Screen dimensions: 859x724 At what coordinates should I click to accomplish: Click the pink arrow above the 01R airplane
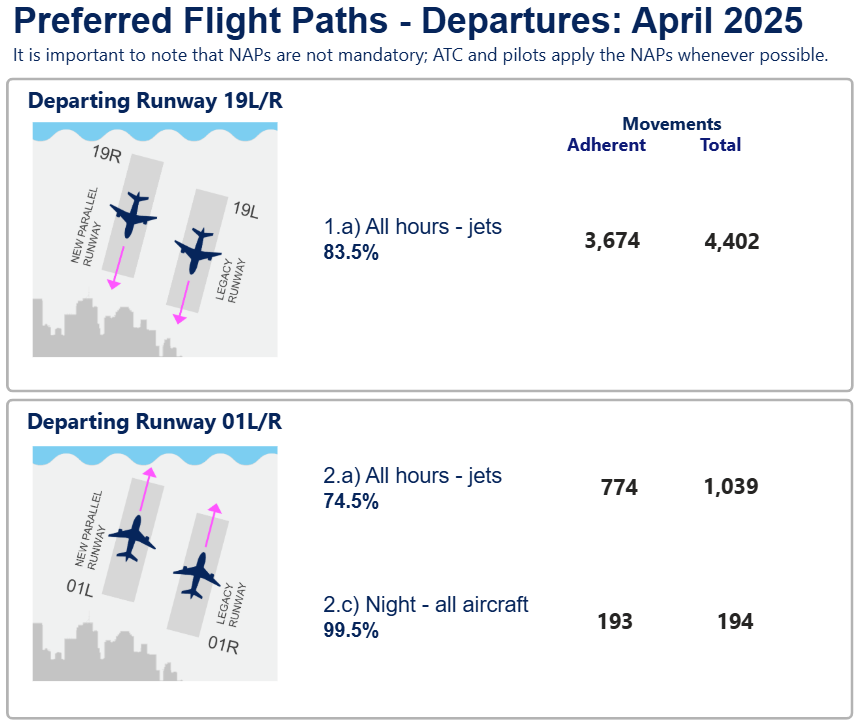(213, 525)
